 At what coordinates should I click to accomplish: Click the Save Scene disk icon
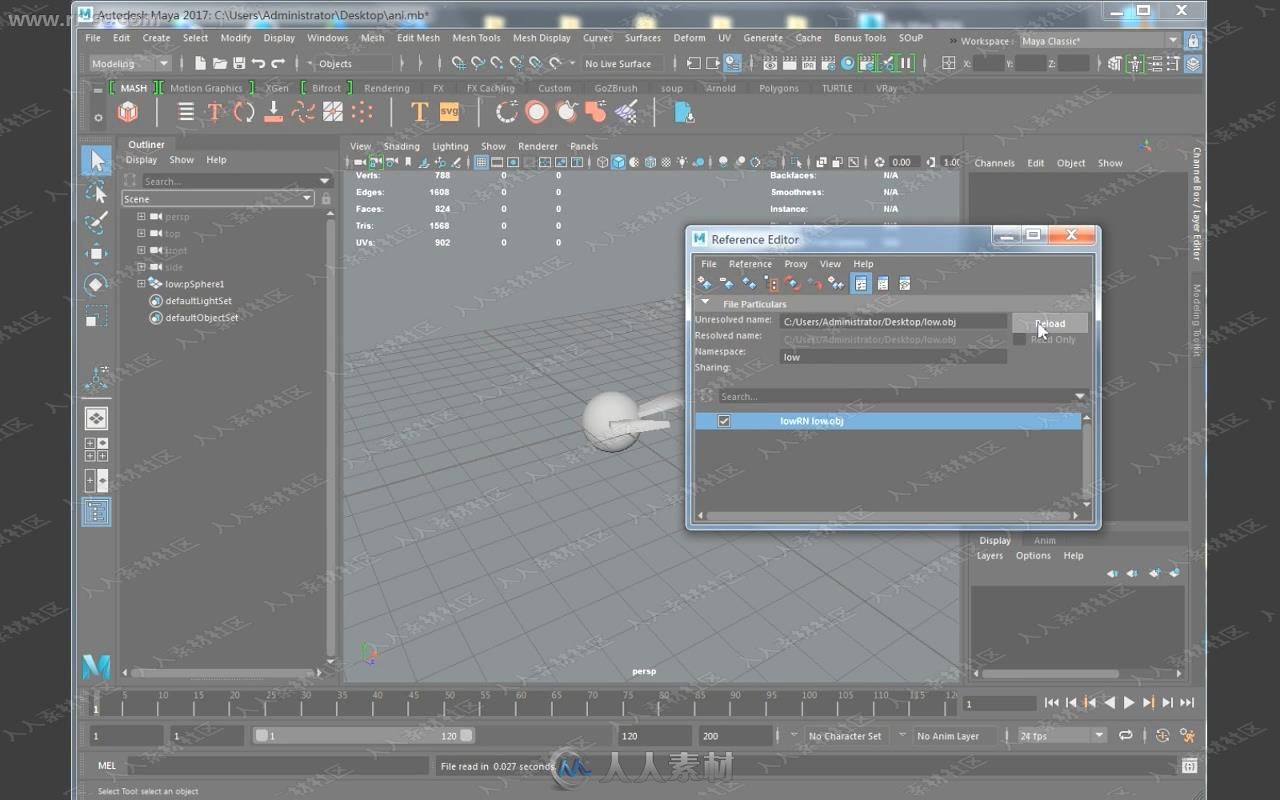238,63
